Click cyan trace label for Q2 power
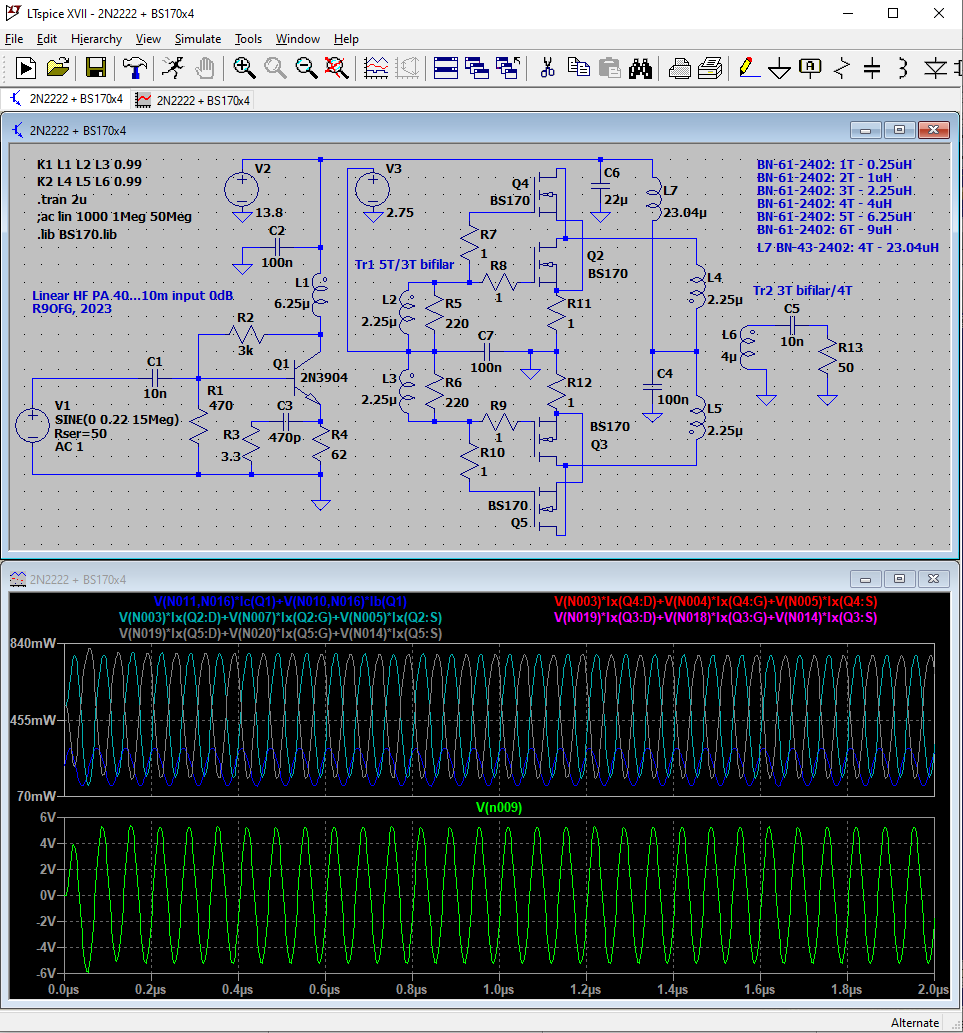 [x=280, y=617]
